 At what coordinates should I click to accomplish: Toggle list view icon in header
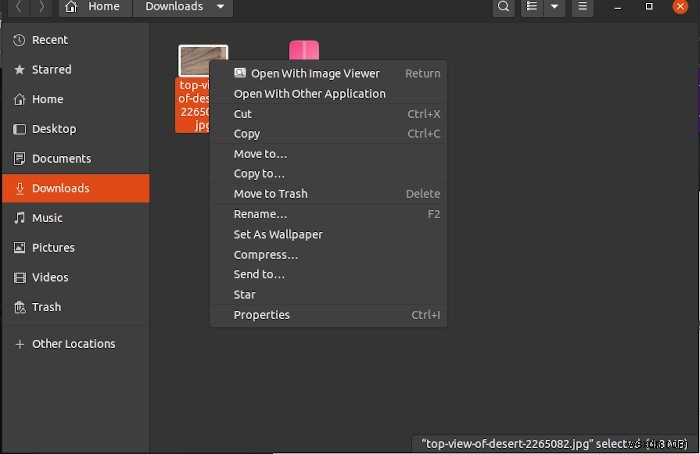(x=532, y=6)
